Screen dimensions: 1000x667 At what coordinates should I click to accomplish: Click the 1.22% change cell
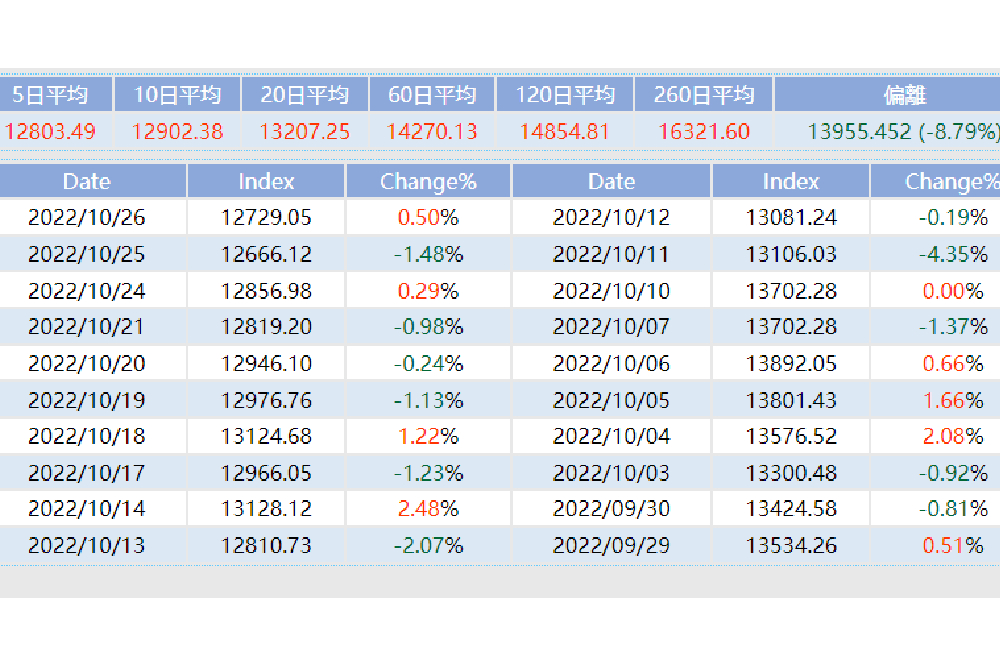coord(428,436)
